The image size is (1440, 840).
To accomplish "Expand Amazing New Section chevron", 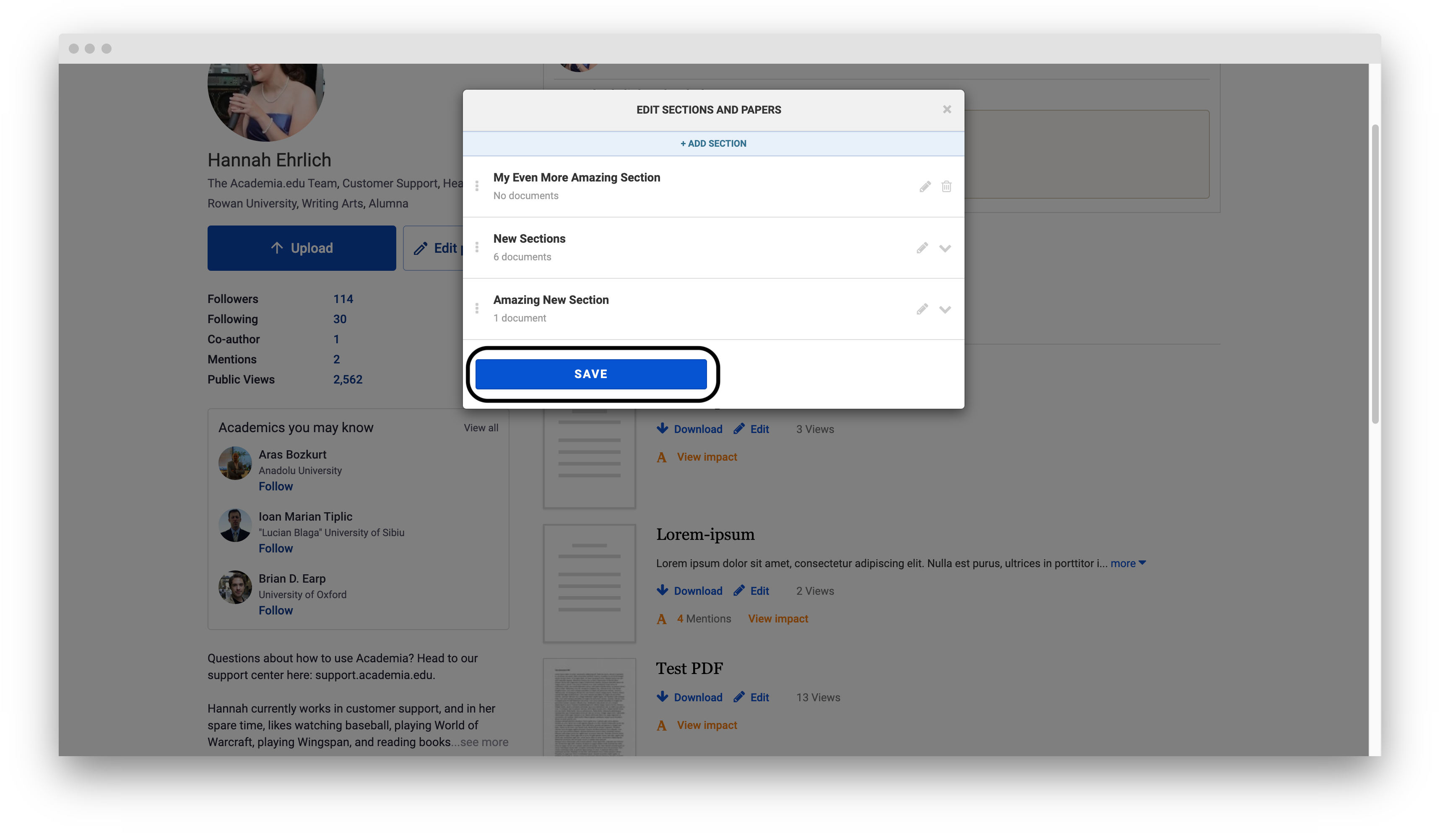I will point(945,309).
